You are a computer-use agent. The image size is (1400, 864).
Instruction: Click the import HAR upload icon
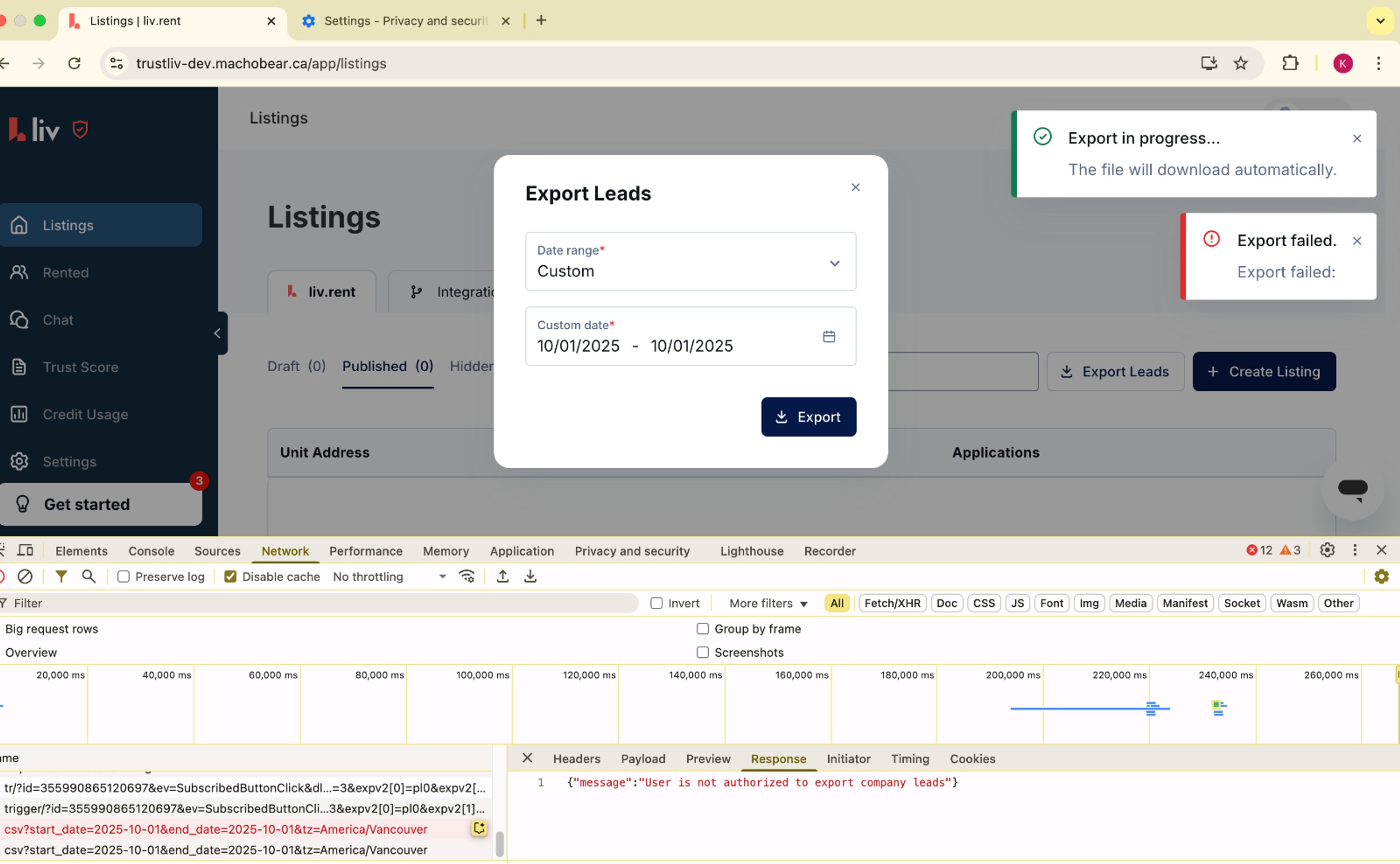(502, 576)
